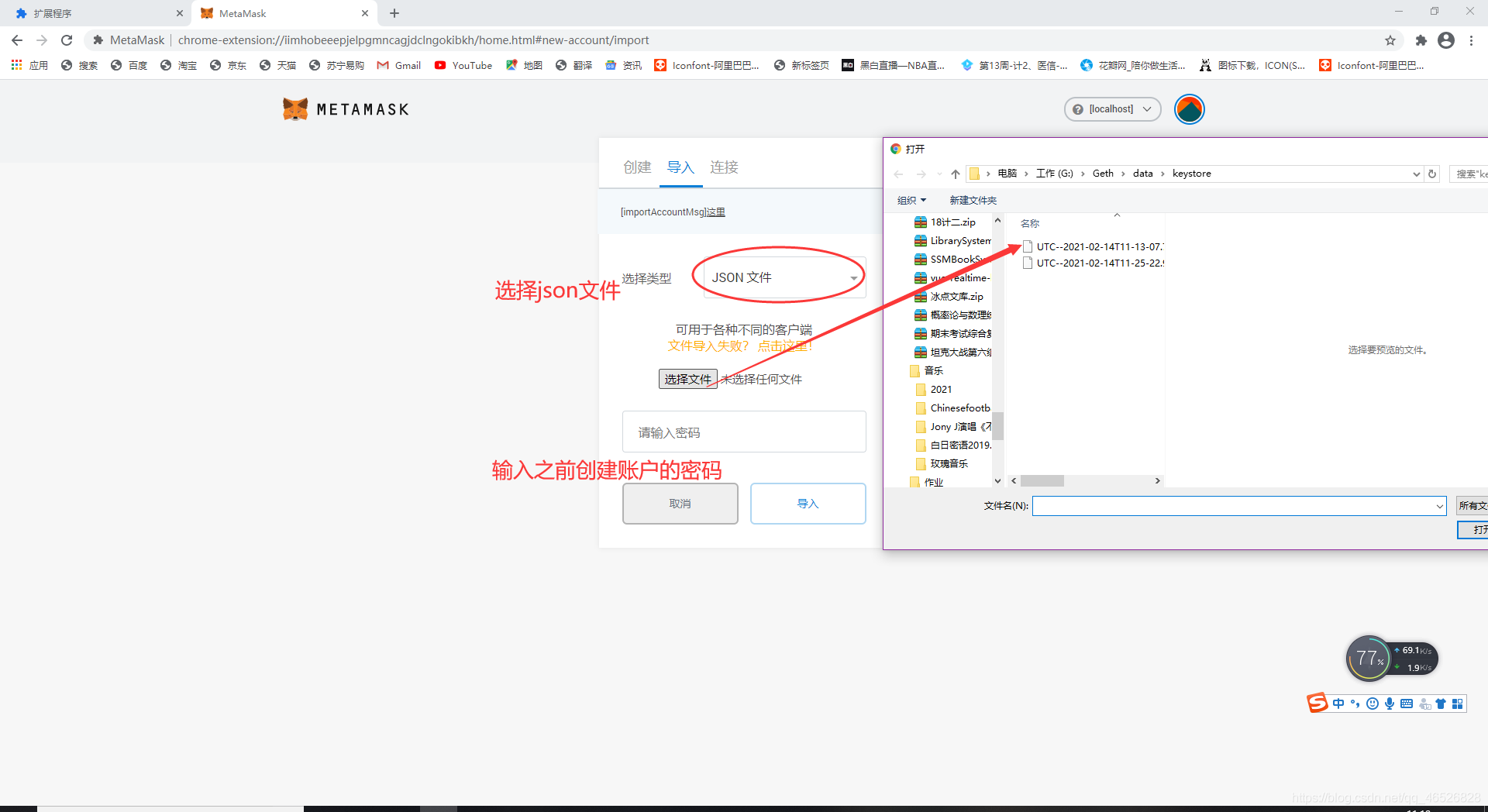Open the Chrome extensions puzzle icon
The height and width of the screenshot is (812, 1488).
click(x=1421, y=40)
